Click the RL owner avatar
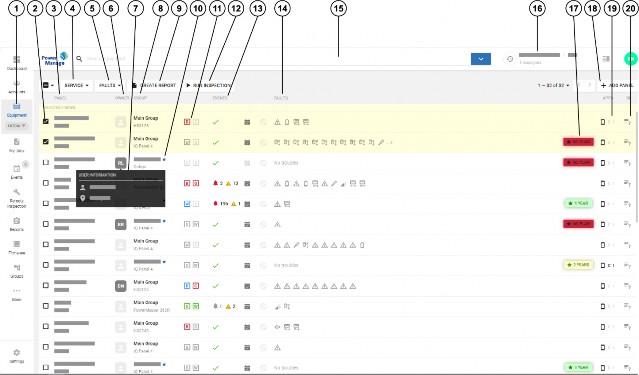This screenshot has height=375, width=639. (121, 163)
